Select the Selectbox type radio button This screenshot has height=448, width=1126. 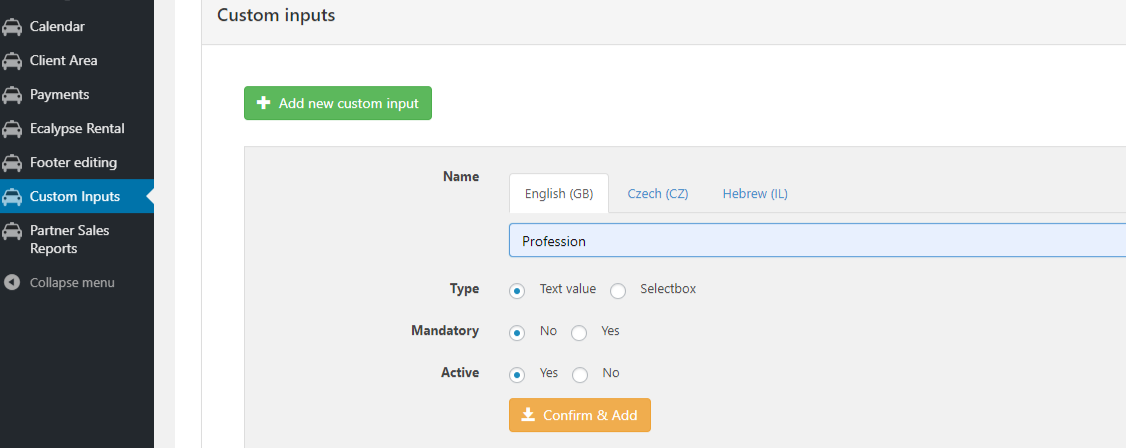click(618, 291)
